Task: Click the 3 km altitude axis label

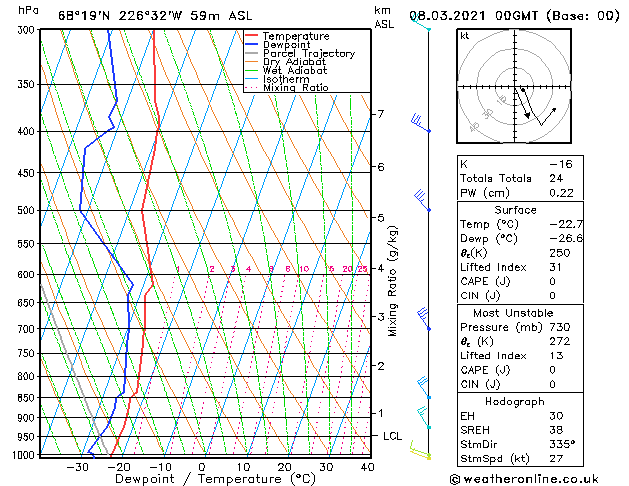Action: coord(380,317)
